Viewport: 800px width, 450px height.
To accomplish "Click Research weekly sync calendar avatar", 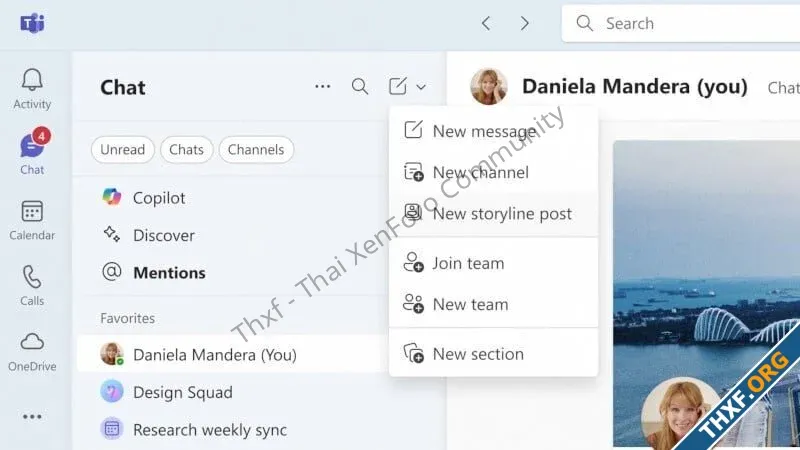I will click(112, 429).
